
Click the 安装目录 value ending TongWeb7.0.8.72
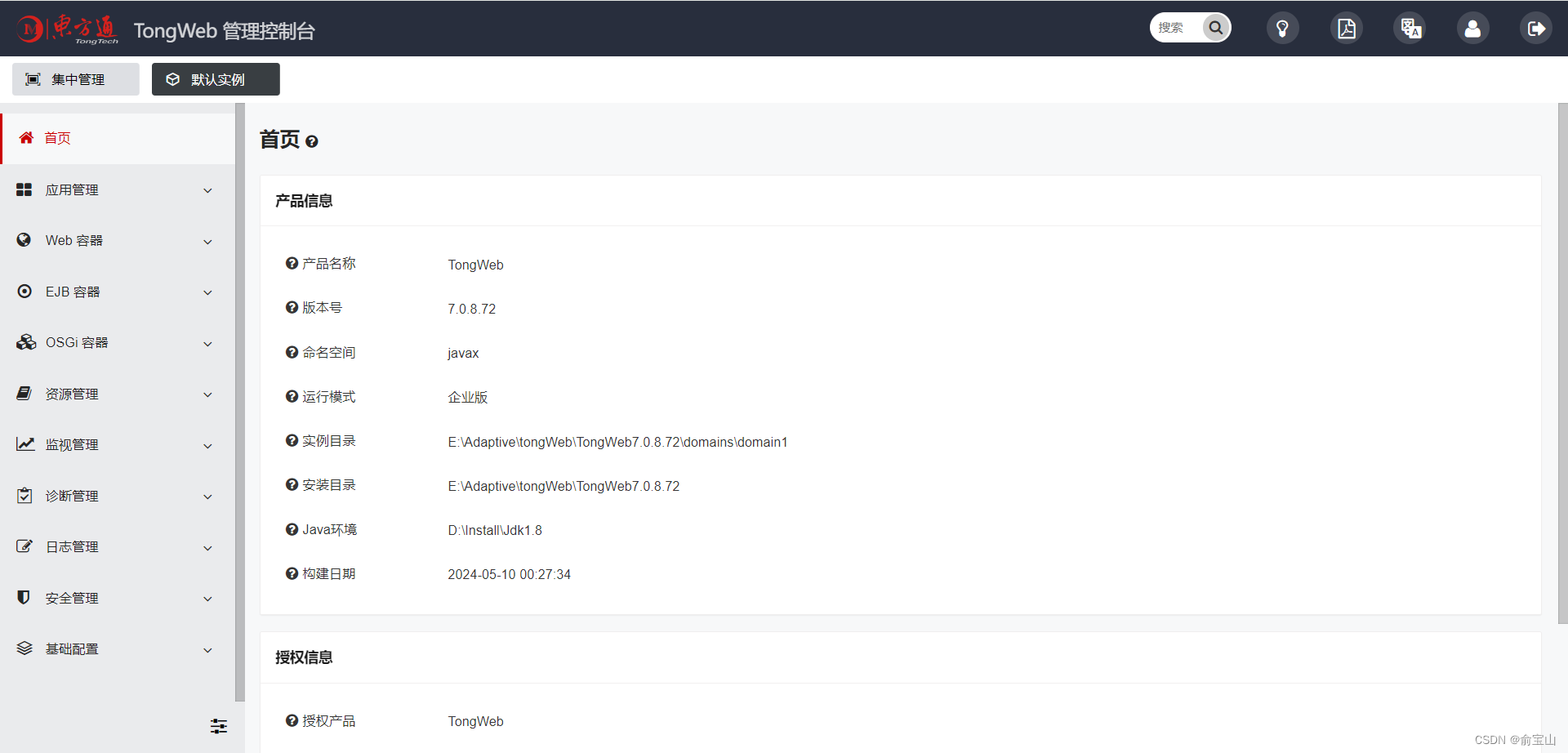pyautogui.click(x=563, y=486)
